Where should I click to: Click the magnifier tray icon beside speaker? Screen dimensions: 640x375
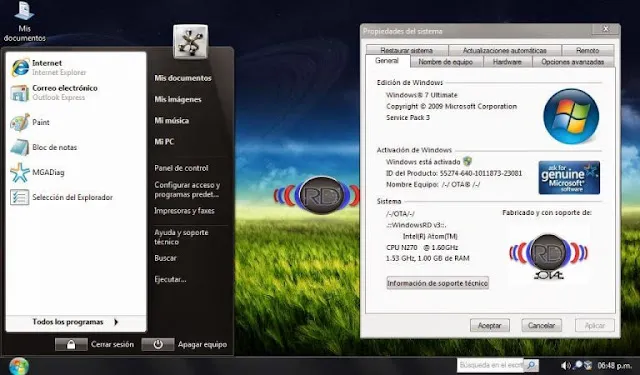tap(578, 365)
